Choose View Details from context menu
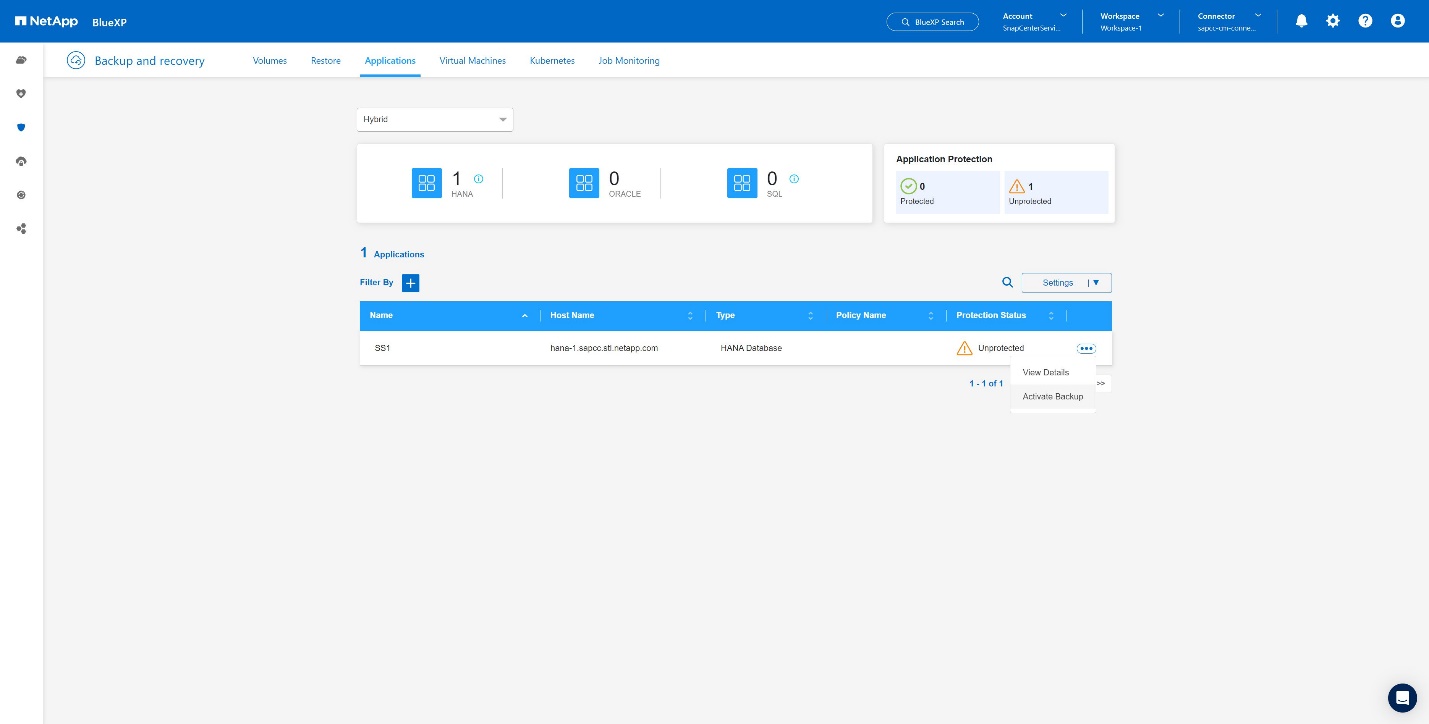The width and height of the screenshot is (1429, 724). (x=1045, y=372)
